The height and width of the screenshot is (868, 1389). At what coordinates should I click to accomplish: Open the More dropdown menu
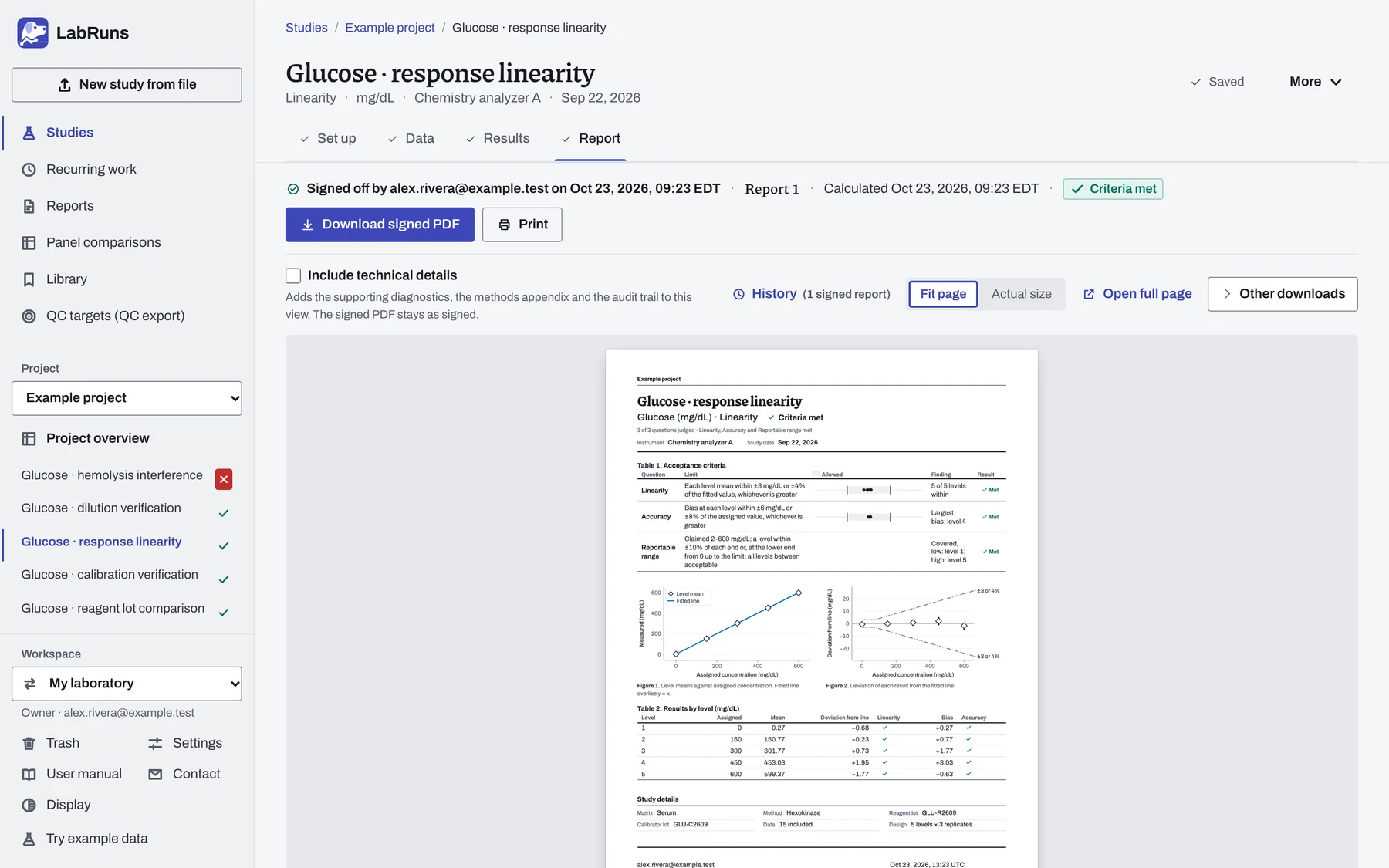1316,82
